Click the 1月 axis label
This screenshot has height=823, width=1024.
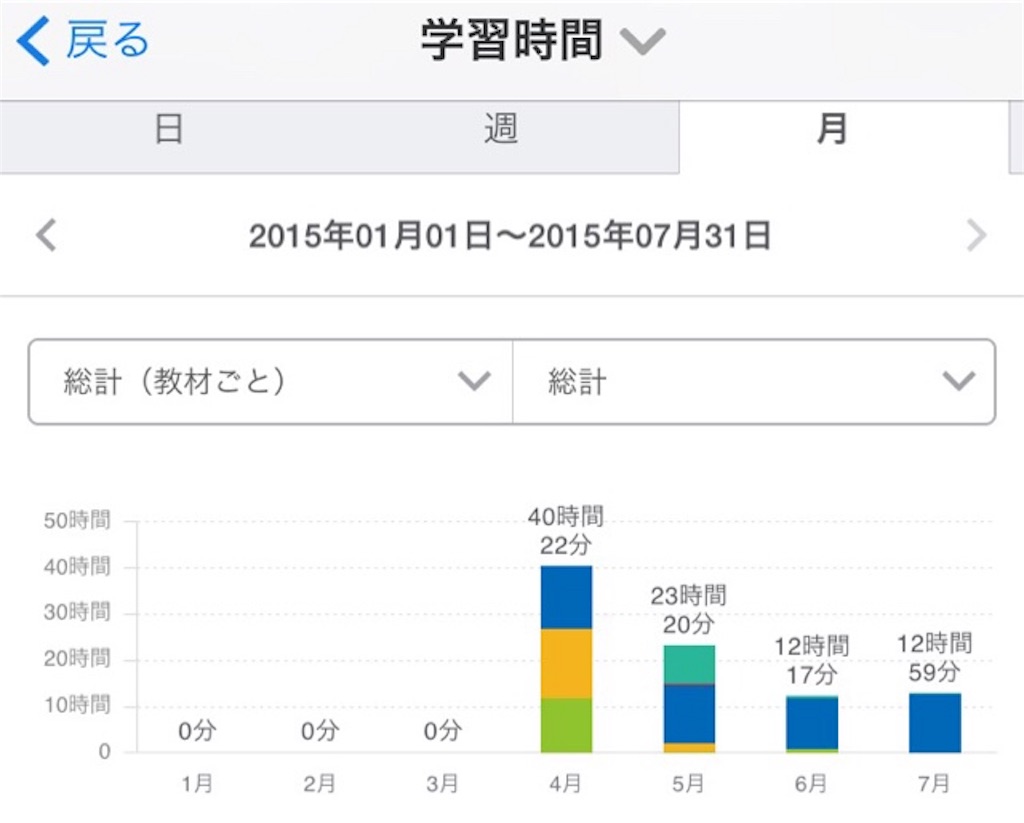(x=197, y=783)
